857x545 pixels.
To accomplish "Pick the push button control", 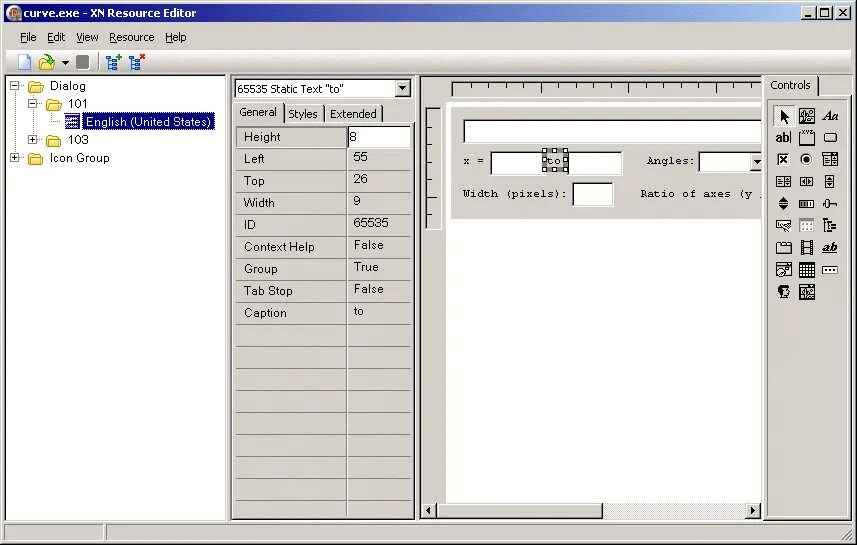I will click(x=830, y=138).
